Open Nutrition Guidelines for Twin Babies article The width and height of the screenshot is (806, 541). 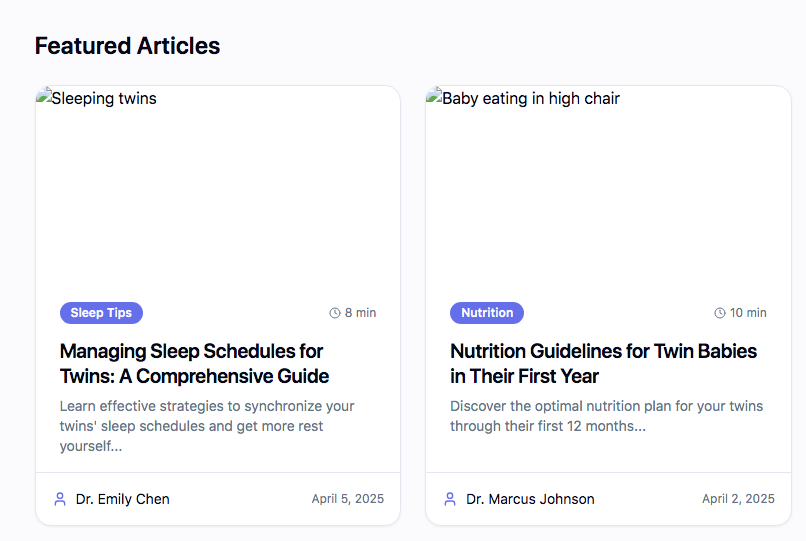point(603,364)
